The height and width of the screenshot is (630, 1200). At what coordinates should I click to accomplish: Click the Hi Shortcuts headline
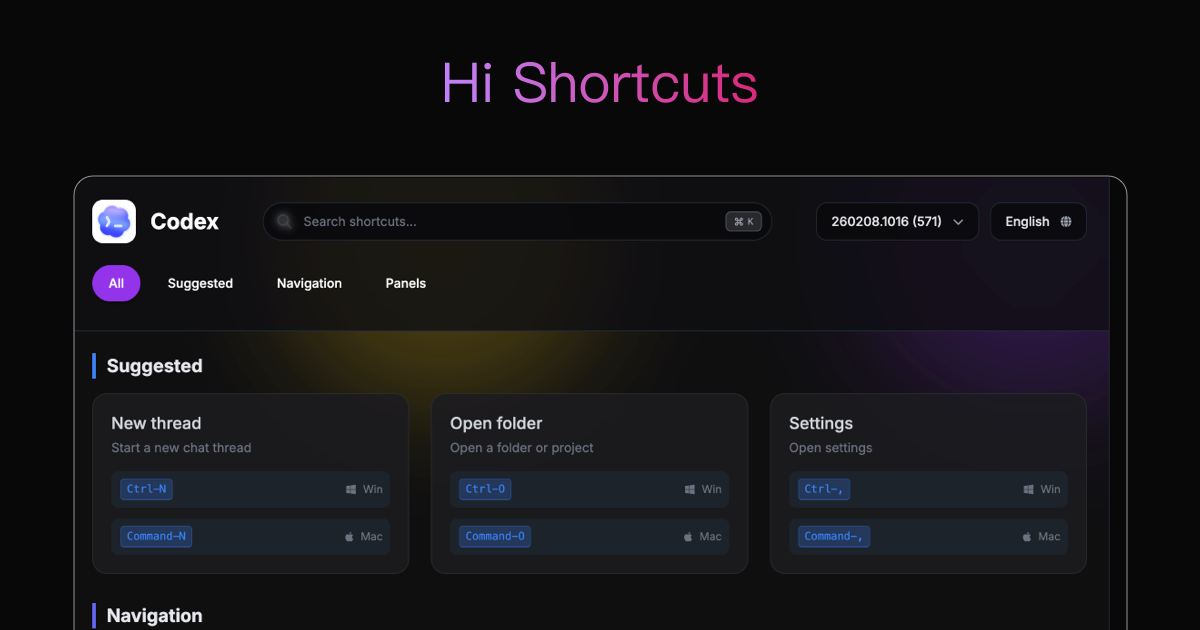pos(600,83)
